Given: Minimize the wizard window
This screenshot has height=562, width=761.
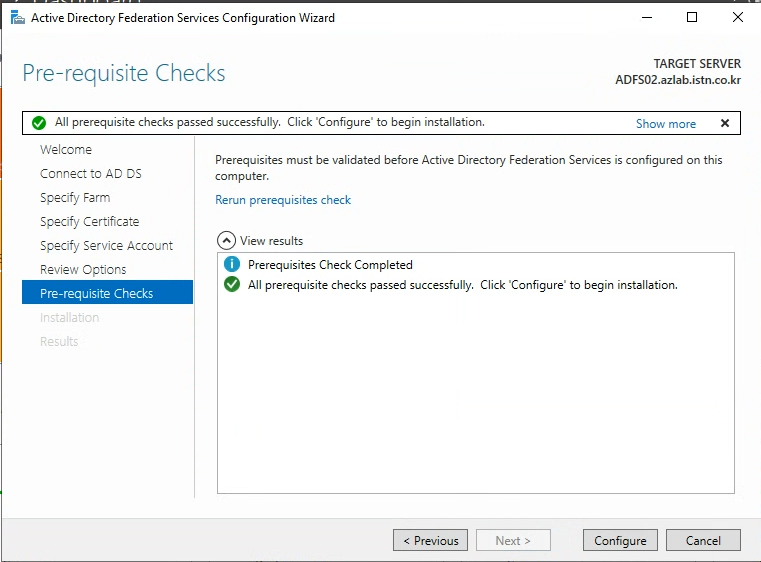Looking at the screenshot, I should coord(646,17).
